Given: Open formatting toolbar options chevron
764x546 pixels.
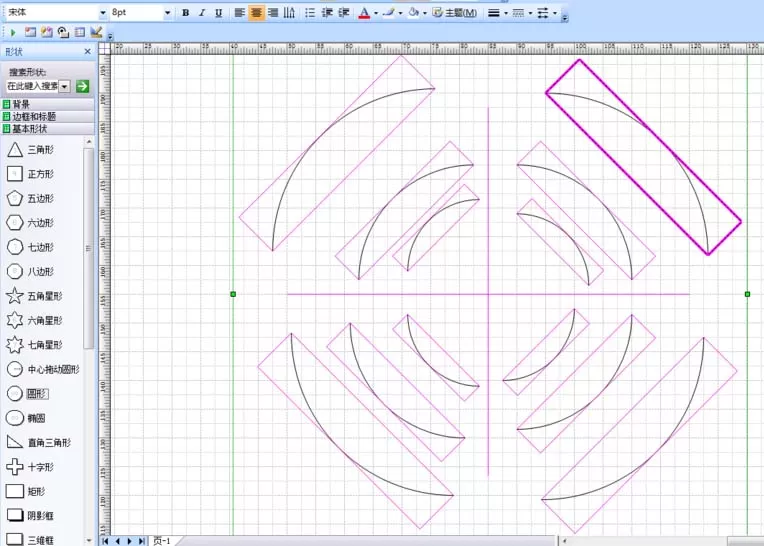Looking at the screenshot, I should click(565, 18).
